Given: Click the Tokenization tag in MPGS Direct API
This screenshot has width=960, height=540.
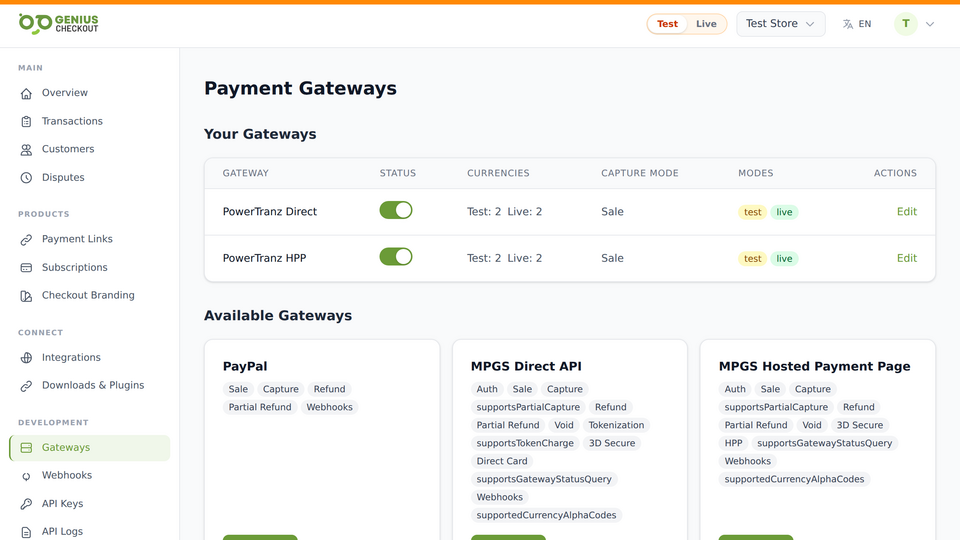Looking at the screenshot, I should (616, 425).
